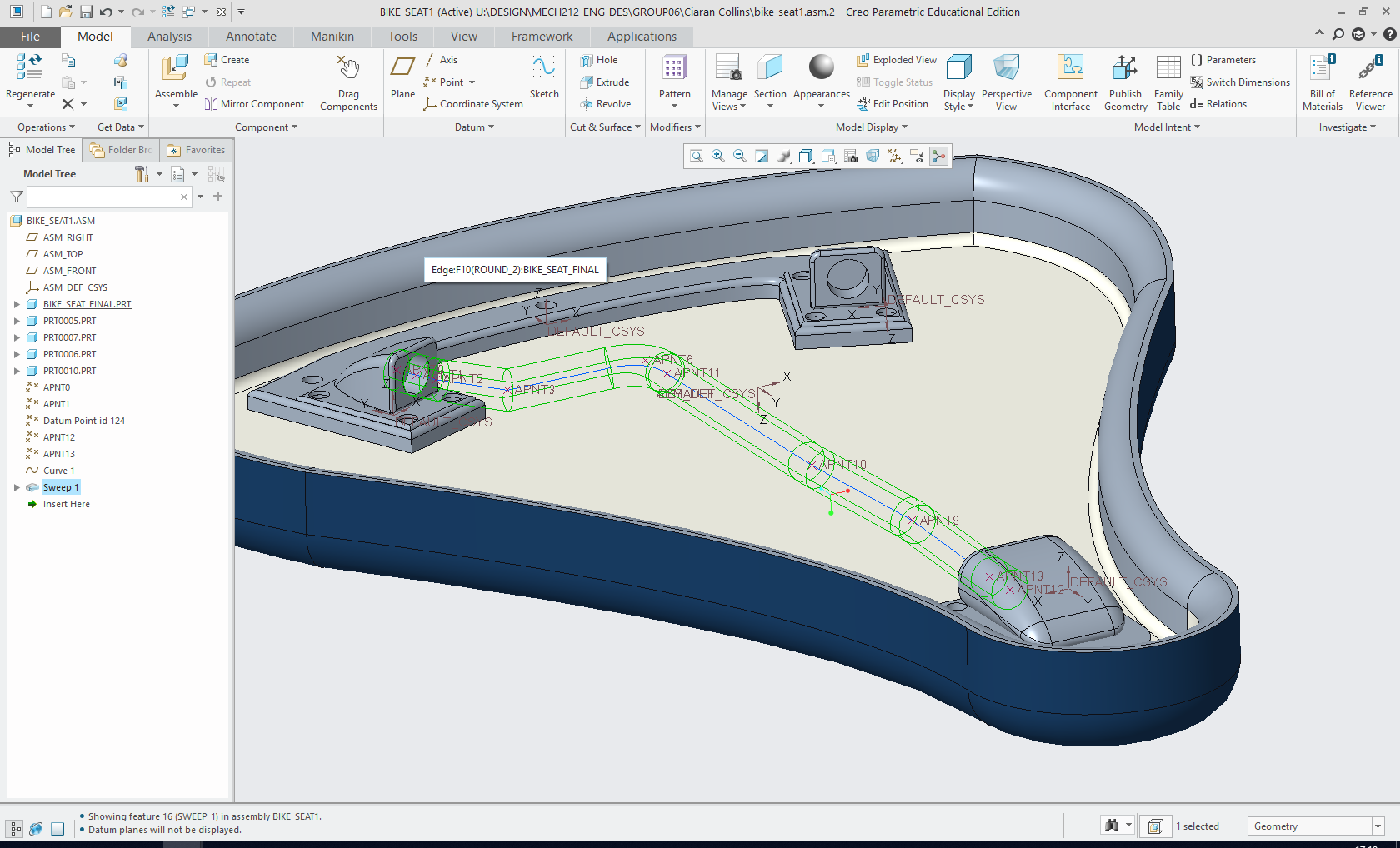Open the Appearances gallery sphere
Image resolution: width=1400 pixels, height=848 pixels.
click(821, 67)
